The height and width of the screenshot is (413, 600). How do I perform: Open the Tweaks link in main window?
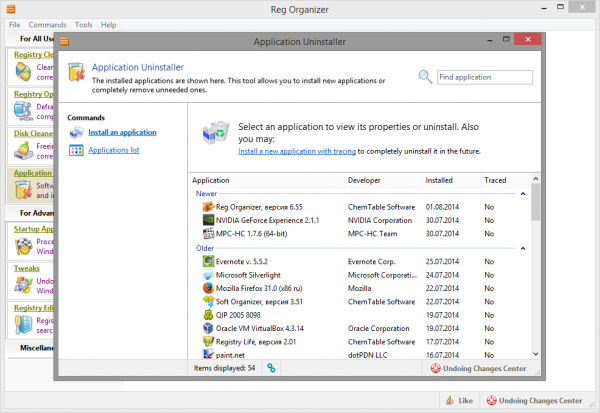pos(27,268)
